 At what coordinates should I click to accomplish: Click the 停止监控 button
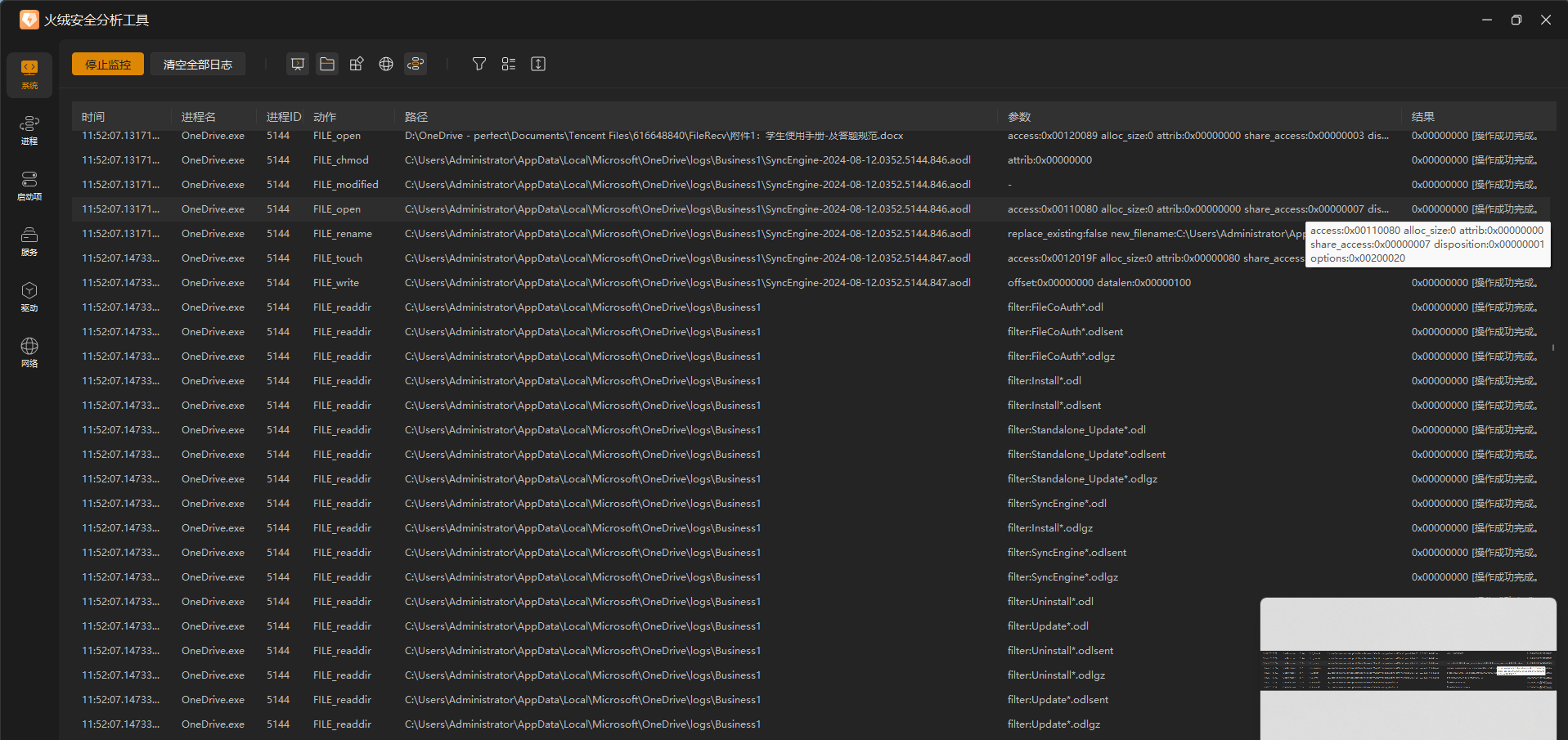click(x=108, y=64)
